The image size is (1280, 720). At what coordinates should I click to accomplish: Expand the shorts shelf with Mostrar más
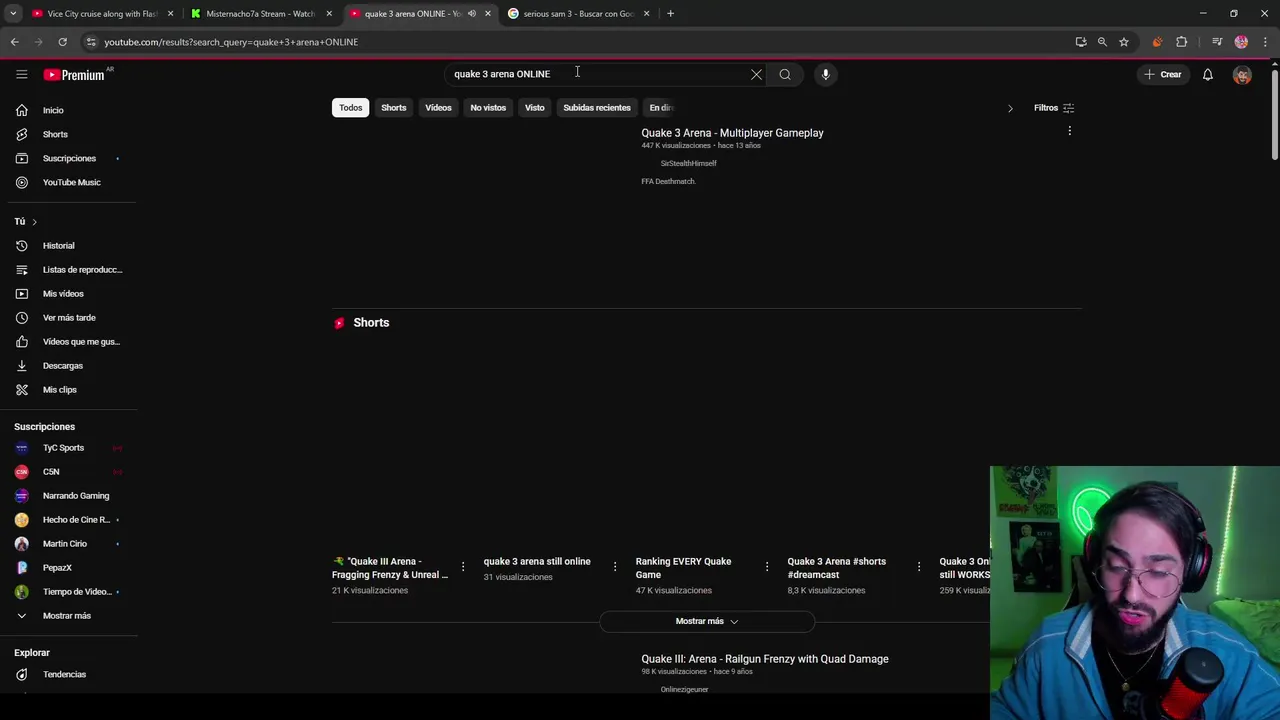point(706,621)
